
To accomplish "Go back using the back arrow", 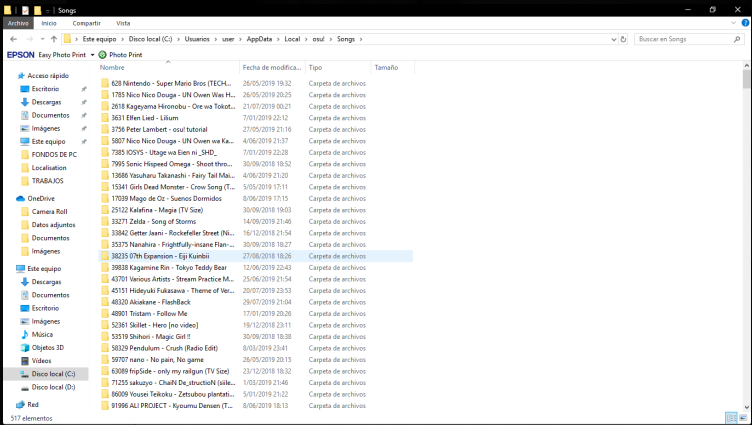I will pyautogui.click(x=13, y=39).
